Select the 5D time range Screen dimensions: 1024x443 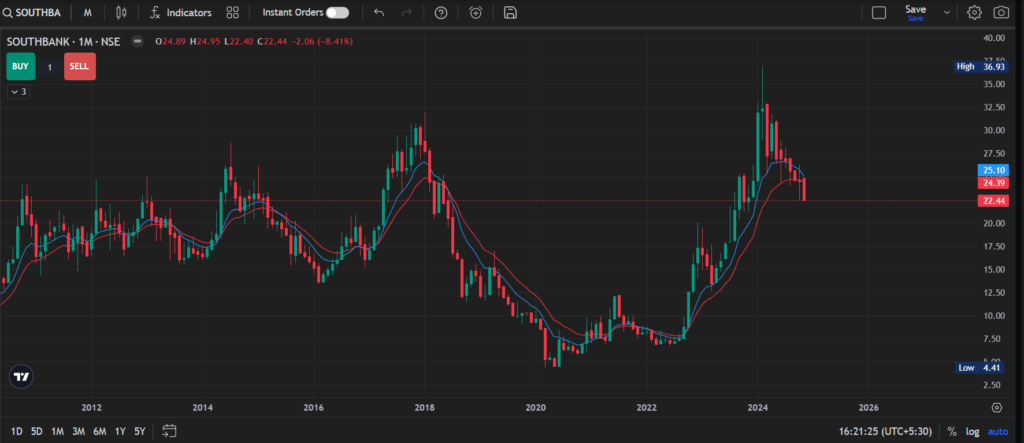(x=37, y=431)
